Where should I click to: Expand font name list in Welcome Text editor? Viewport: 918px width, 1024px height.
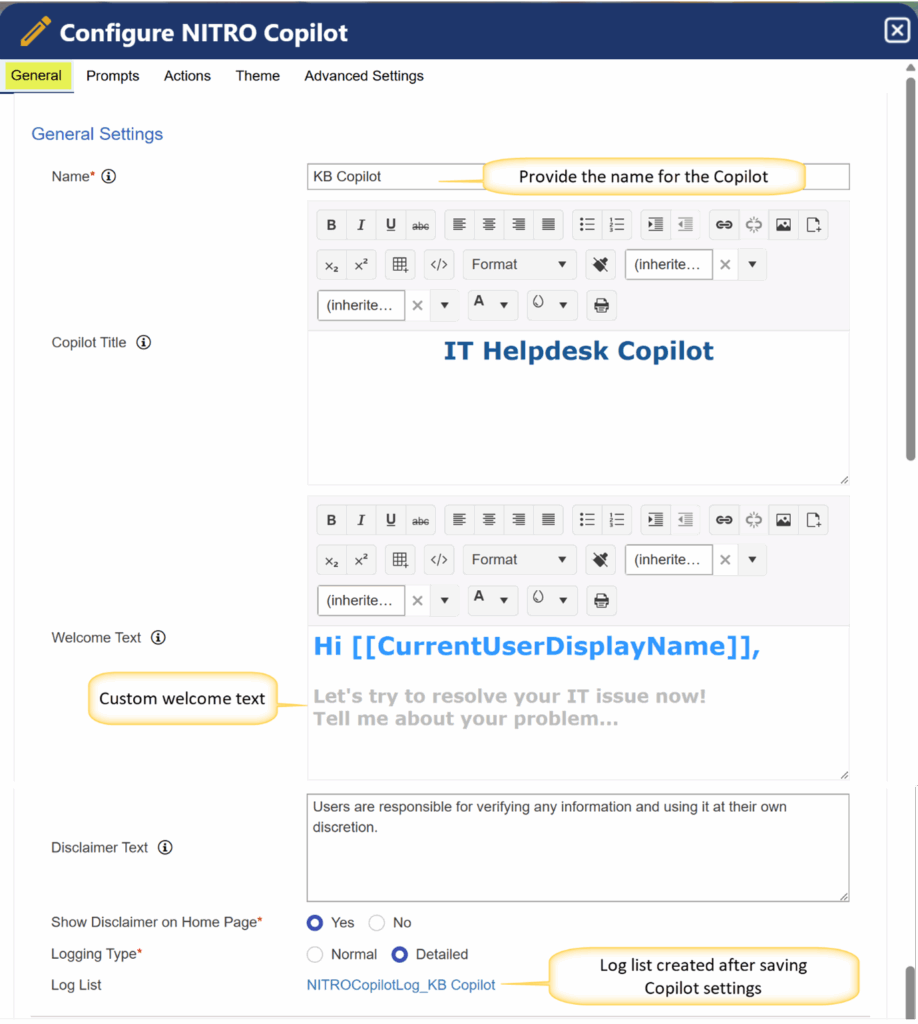pyautogui.click(x=752, y=560)
